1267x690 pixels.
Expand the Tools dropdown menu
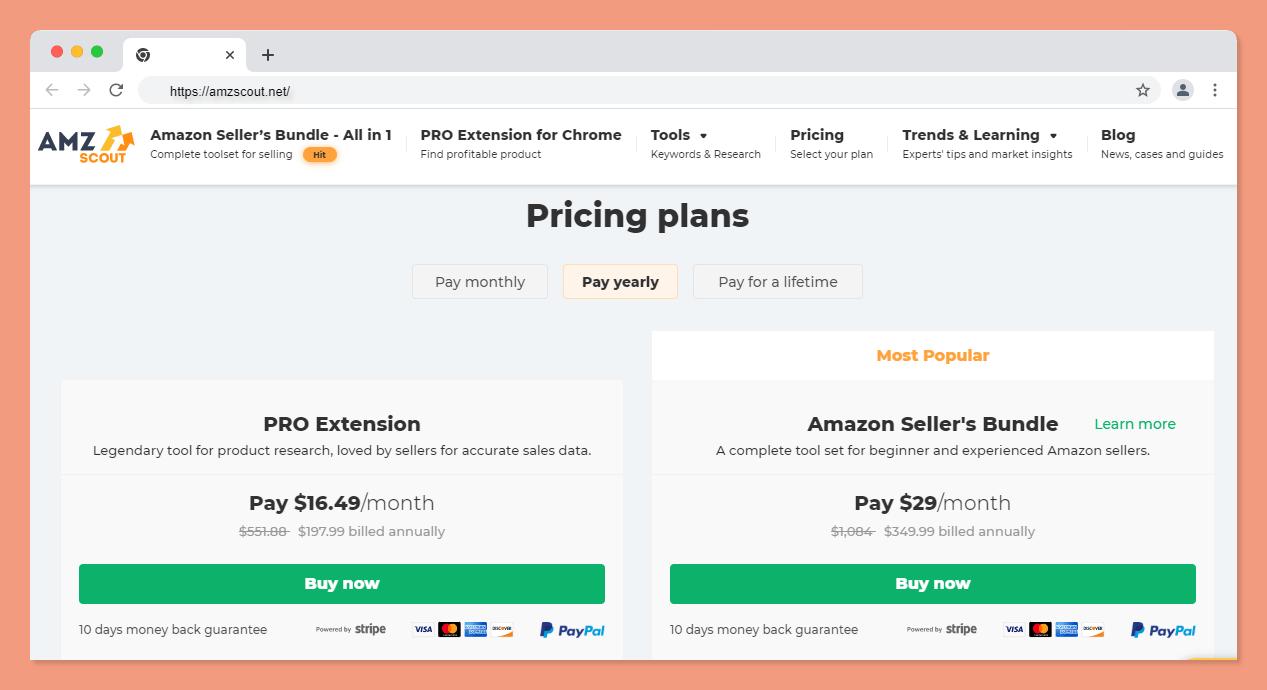click(x=679, y=135)
